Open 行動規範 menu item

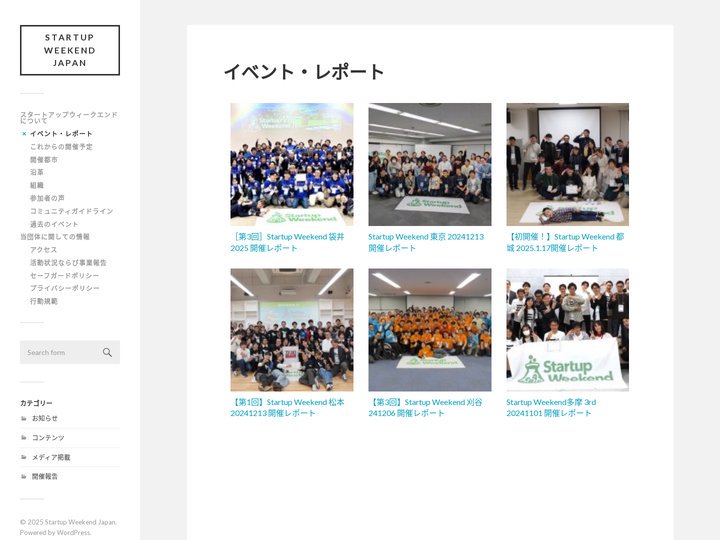point(44,301)
